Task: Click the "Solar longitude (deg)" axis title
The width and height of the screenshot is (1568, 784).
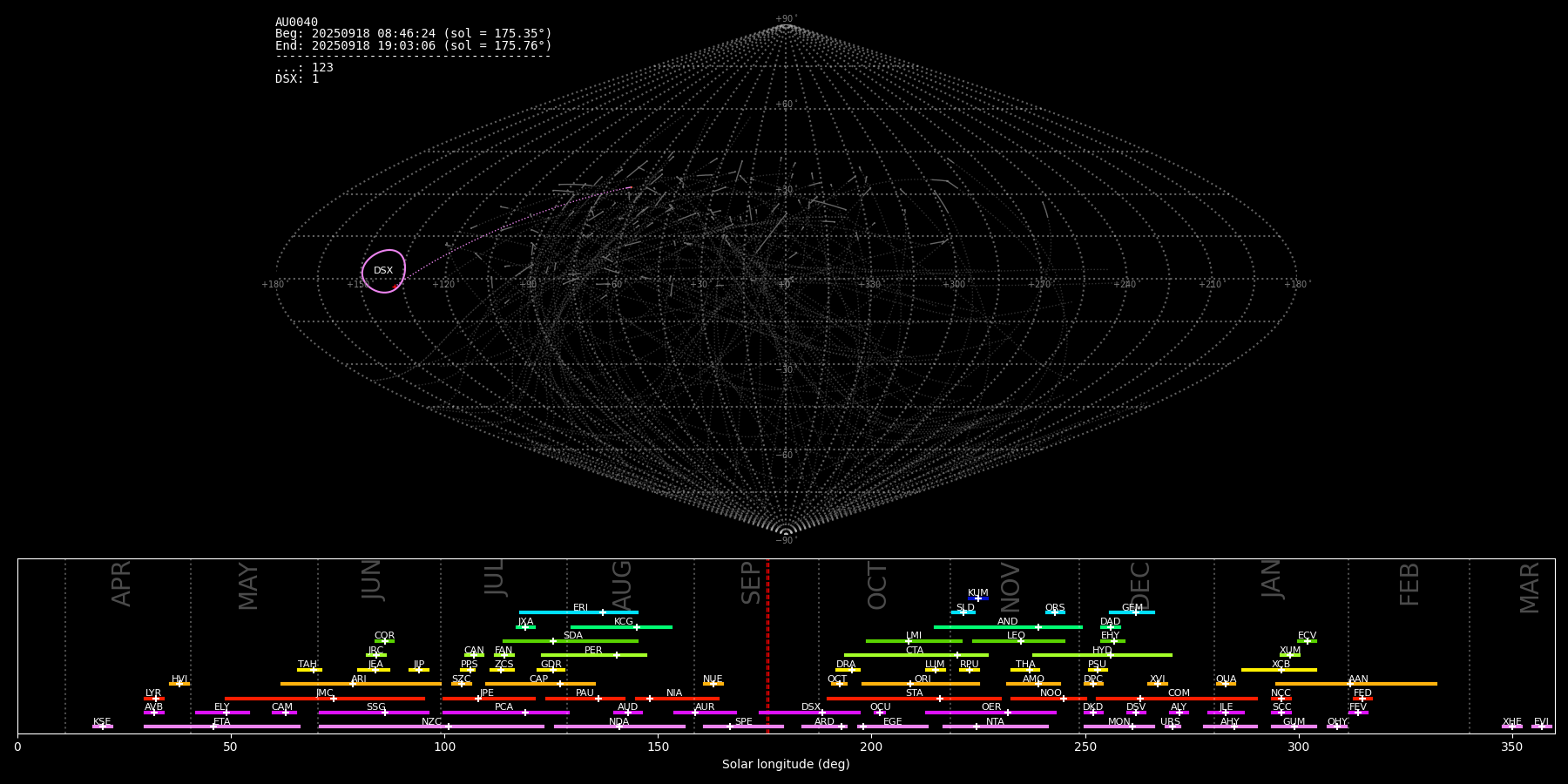Action: [786, 765]
